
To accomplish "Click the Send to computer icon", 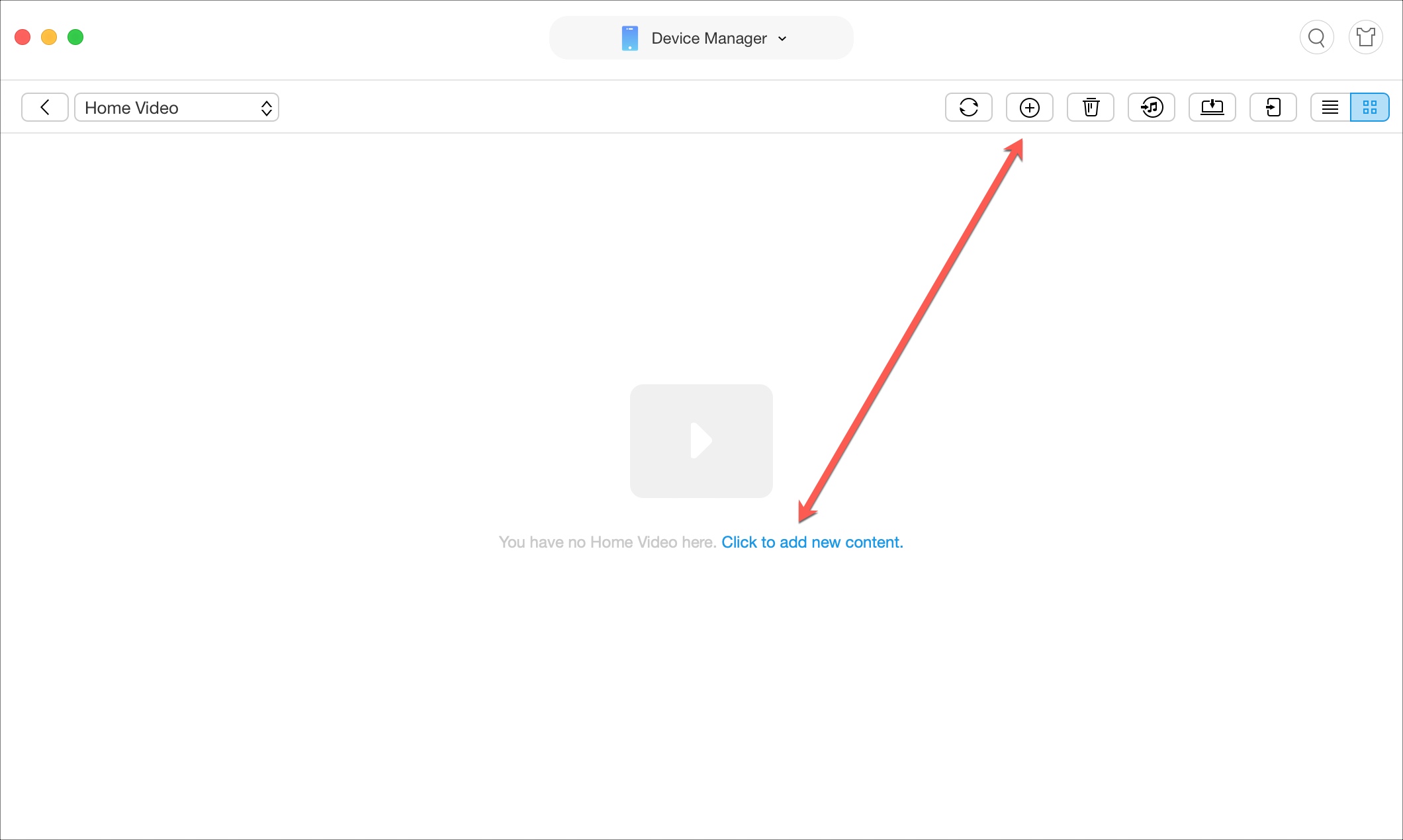I will pos(1212,107).
